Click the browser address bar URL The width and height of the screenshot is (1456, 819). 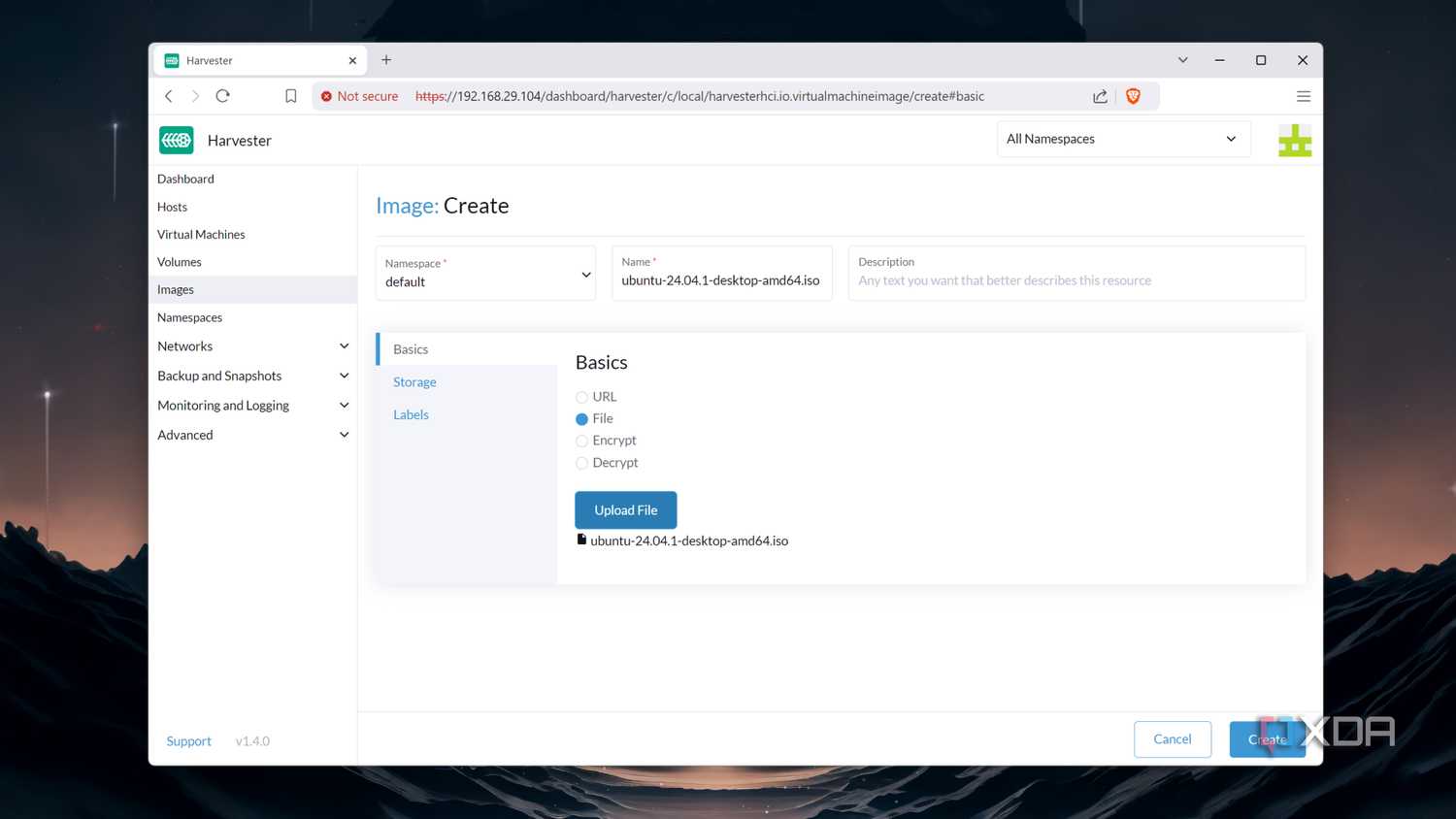[x=700, y=96]
